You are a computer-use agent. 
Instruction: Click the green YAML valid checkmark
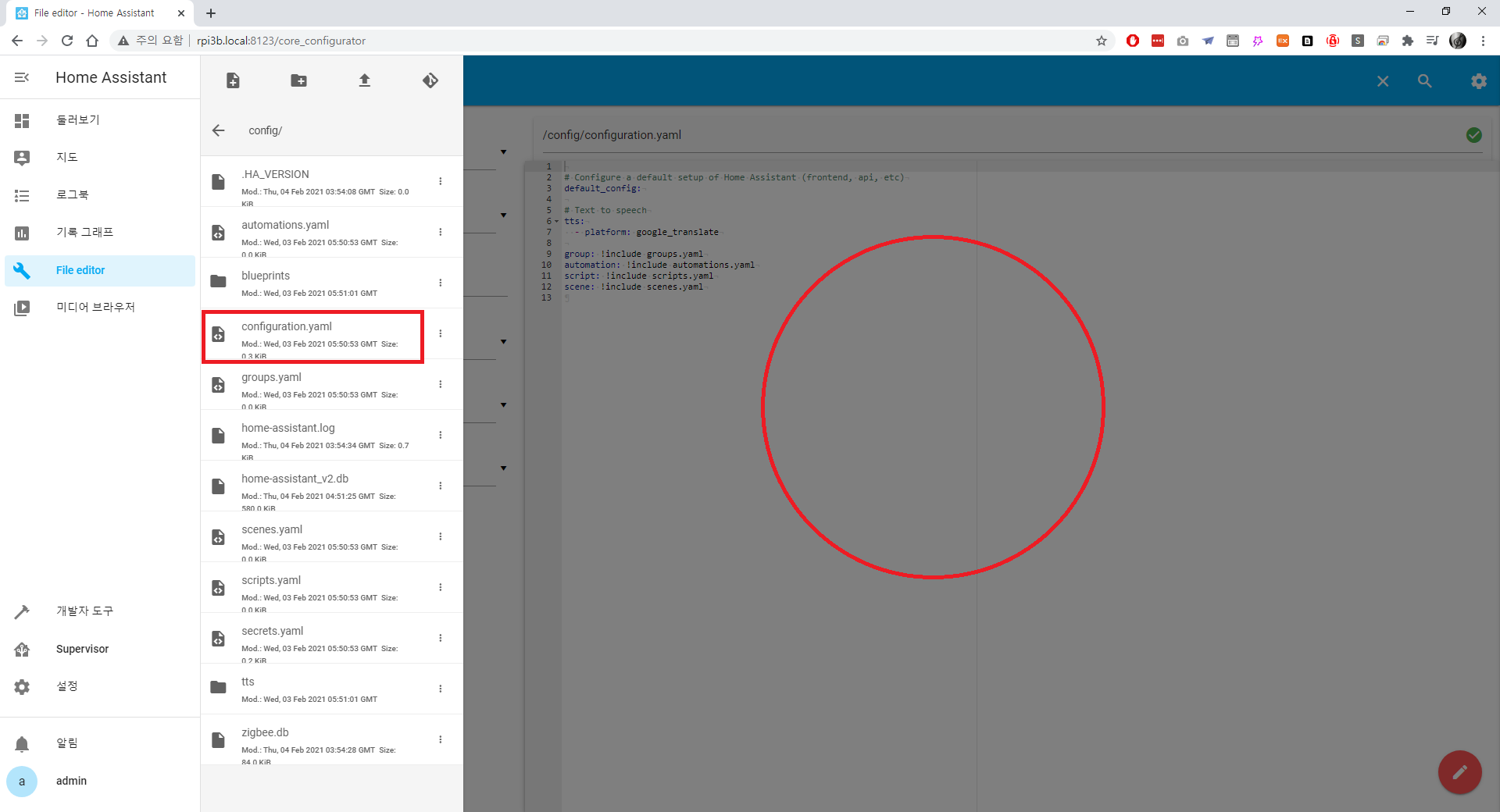1474,135
